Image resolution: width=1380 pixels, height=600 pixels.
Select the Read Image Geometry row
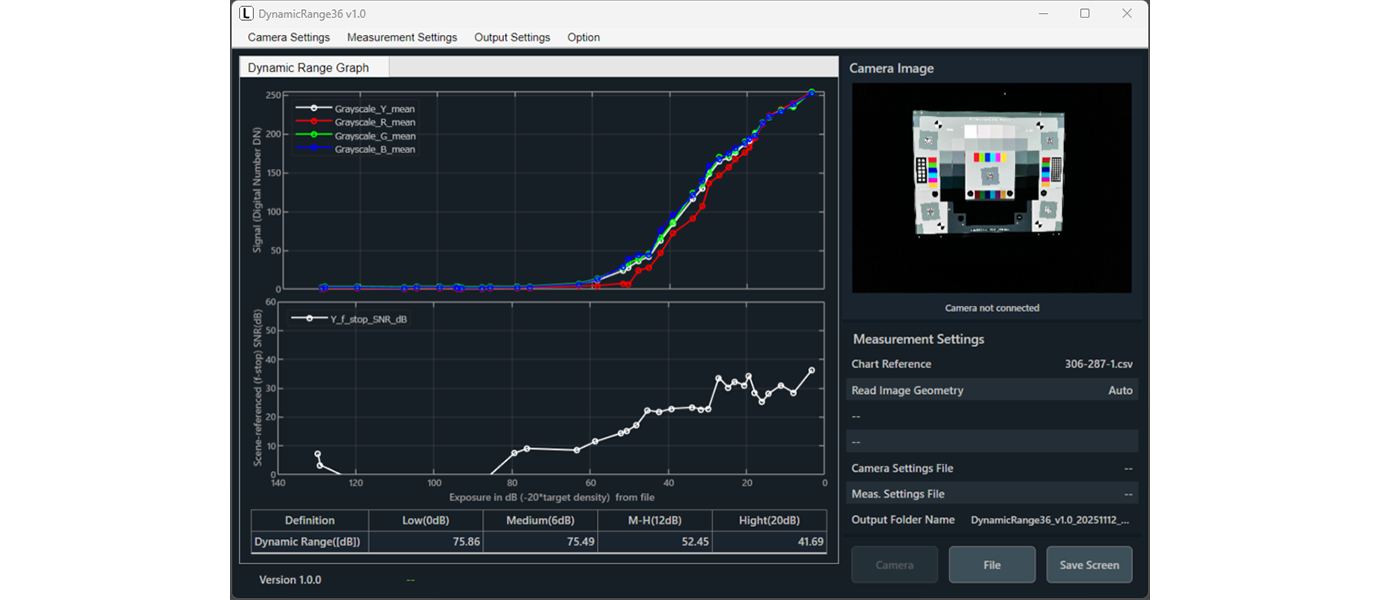991,390
